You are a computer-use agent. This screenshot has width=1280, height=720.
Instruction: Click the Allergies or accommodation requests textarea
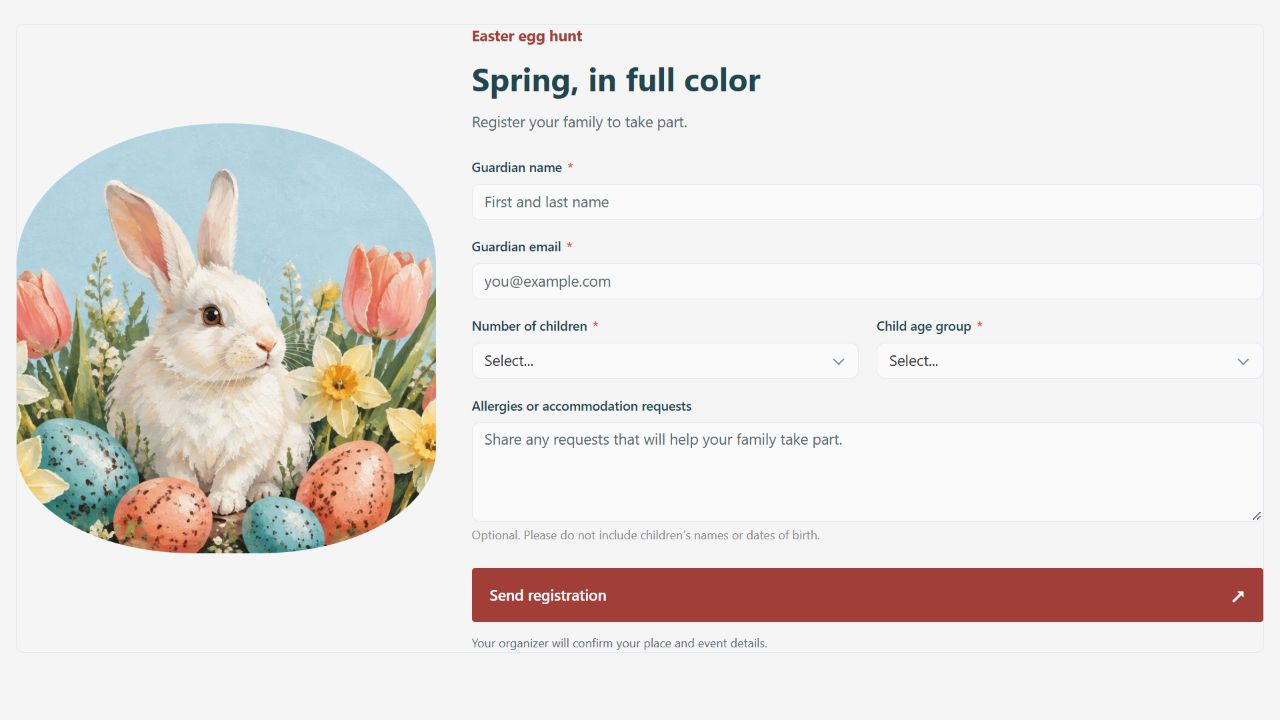(867, 472)
